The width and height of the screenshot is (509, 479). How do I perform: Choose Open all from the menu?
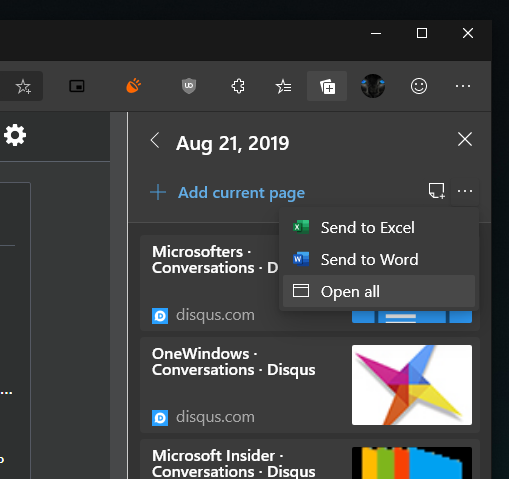pyautogui.click(x=379, y=291)
